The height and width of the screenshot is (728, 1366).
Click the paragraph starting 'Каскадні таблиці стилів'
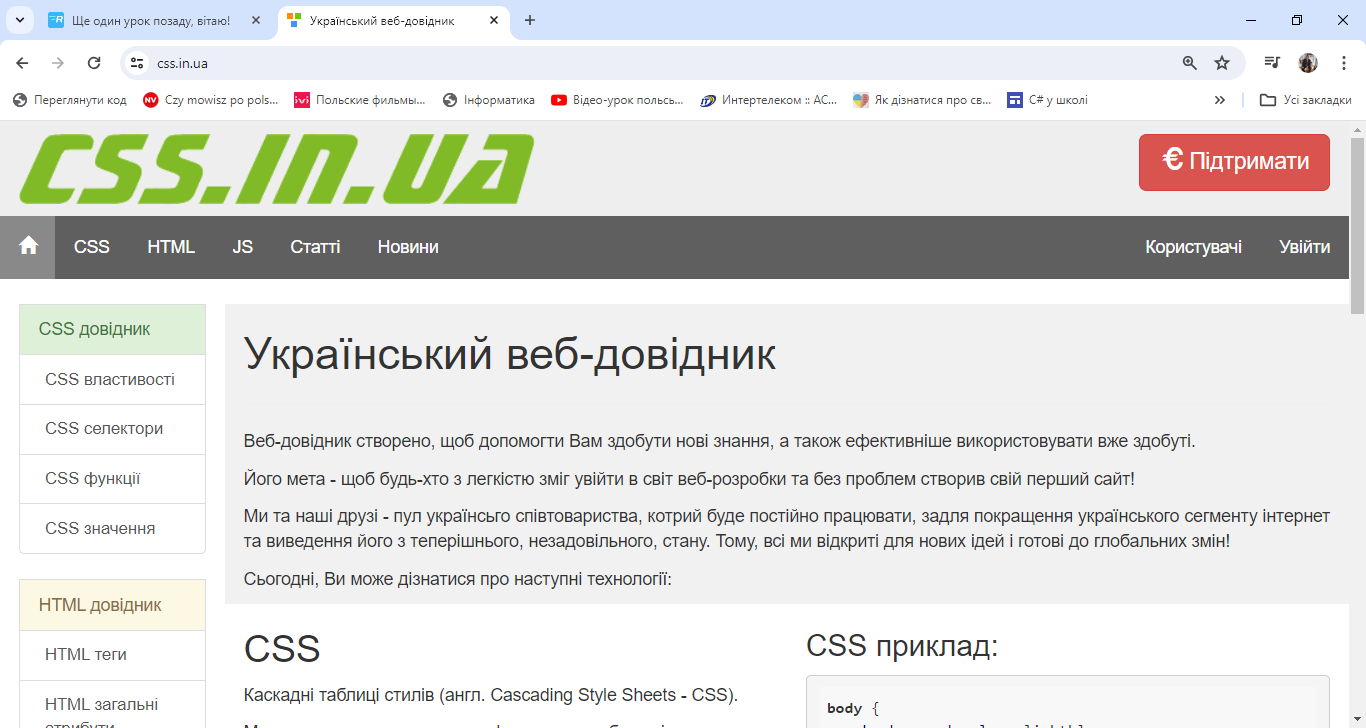tap(490, 695)
